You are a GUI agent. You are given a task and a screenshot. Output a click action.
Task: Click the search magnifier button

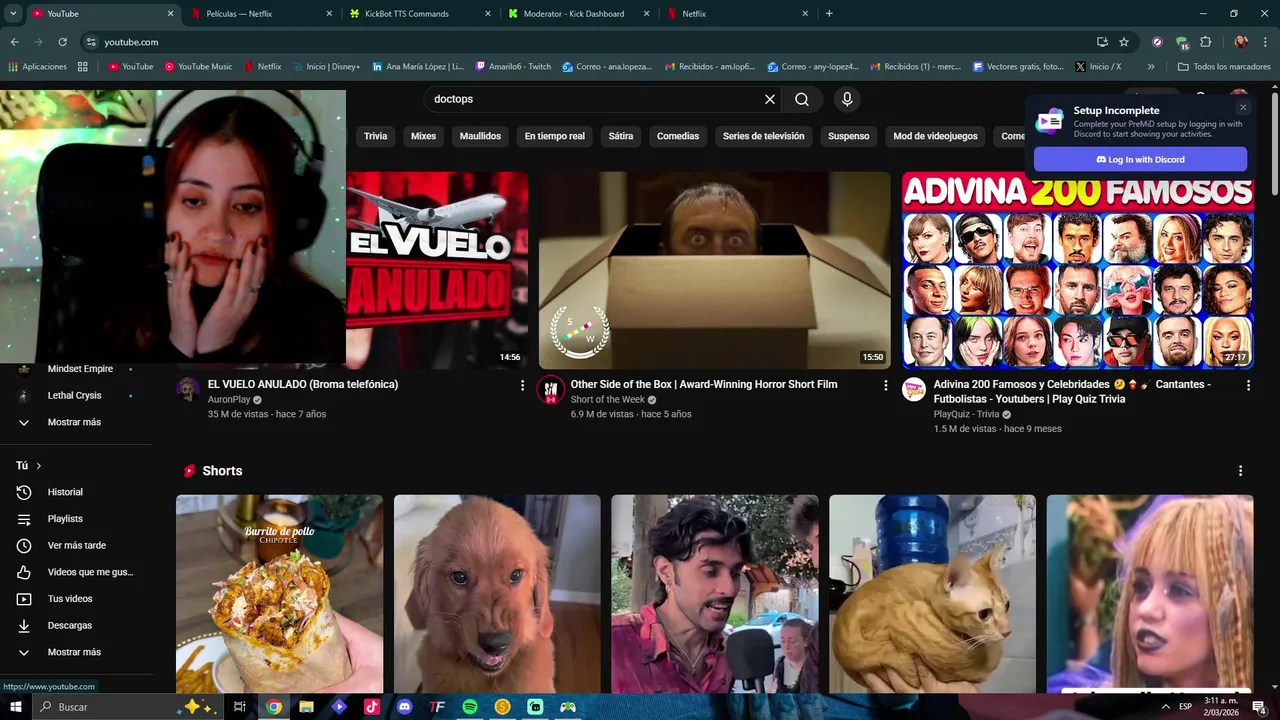802,99
